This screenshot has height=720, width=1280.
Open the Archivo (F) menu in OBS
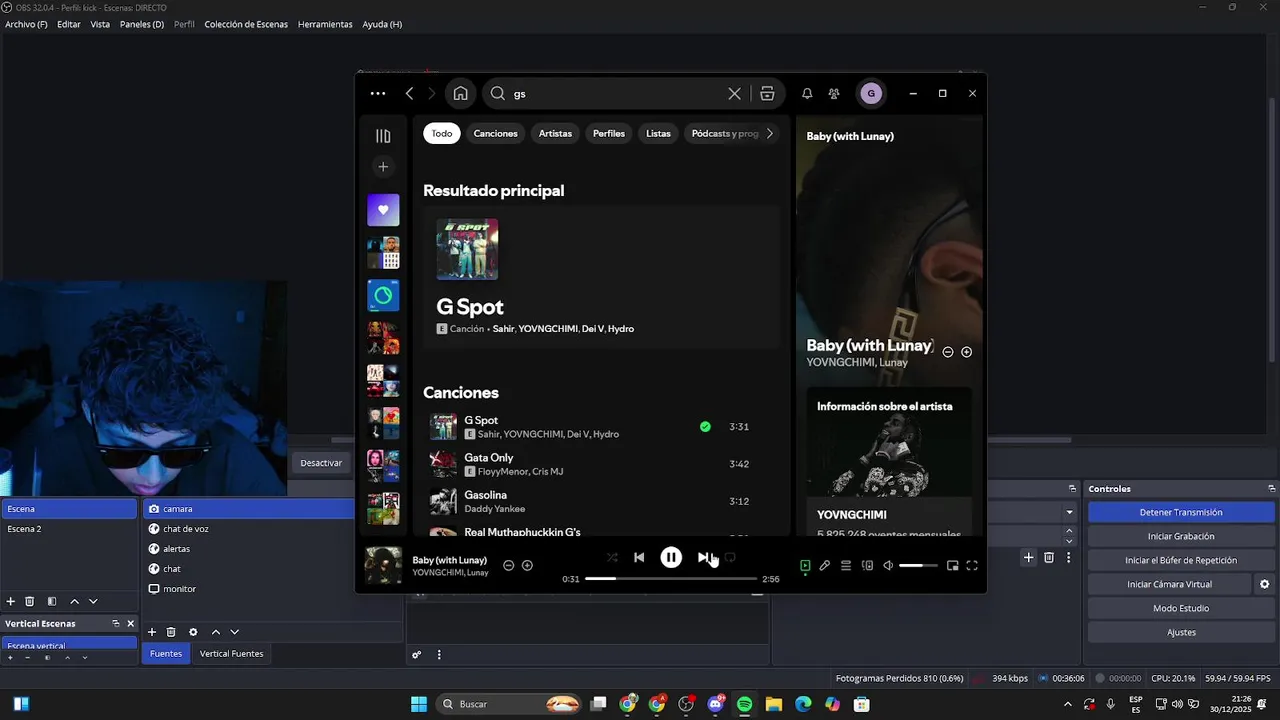pos(26,24)
